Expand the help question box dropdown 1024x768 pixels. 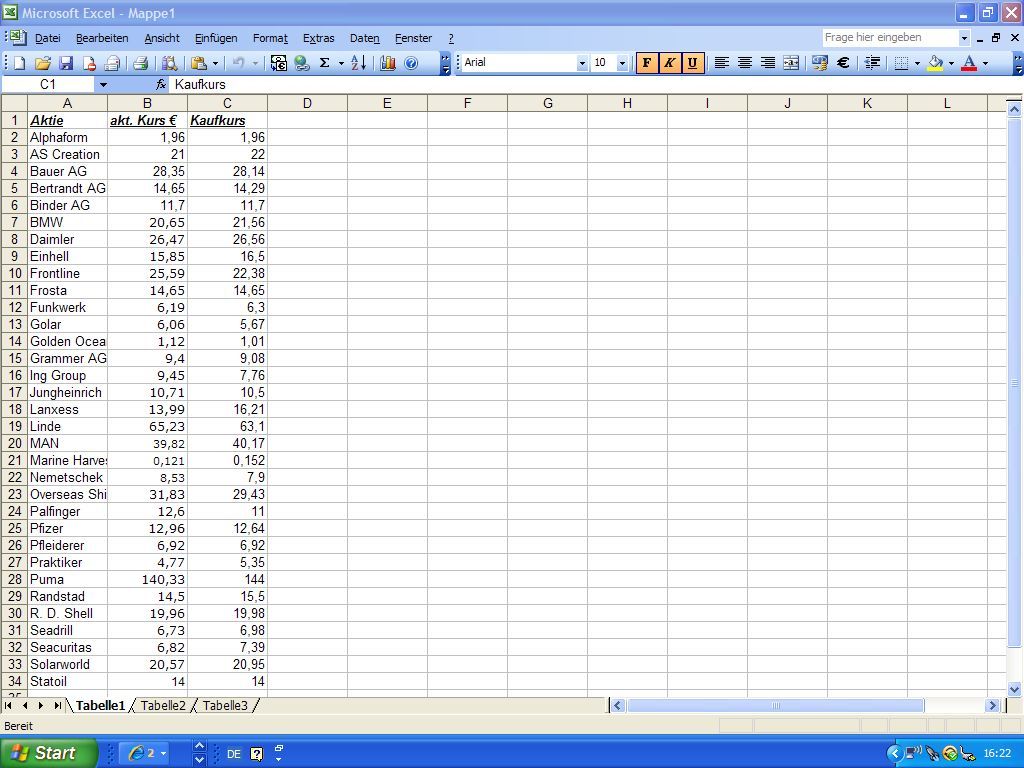click(964, 38)
